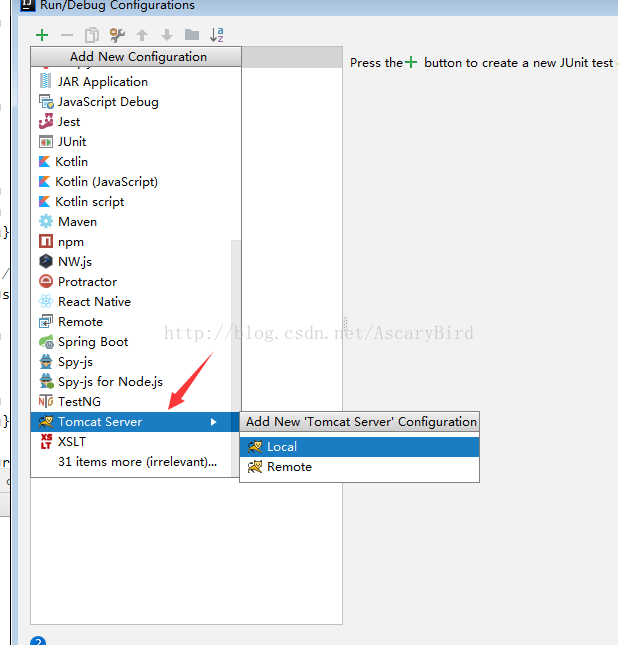This screenshot has height=645, width=618.
Task: Click the Protractor icon
Action: click(46, 281)
